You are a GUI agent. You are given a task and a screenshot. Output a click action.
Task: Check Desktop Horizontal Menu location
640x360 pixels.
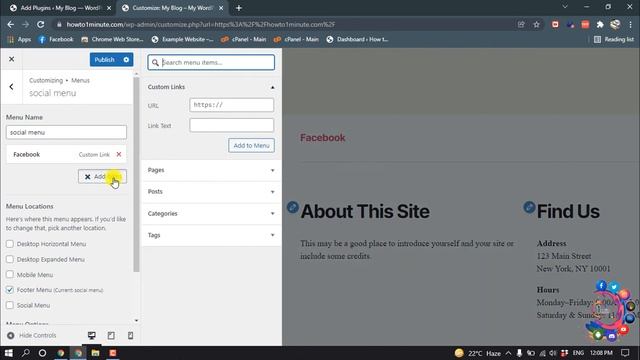point(10,244)
